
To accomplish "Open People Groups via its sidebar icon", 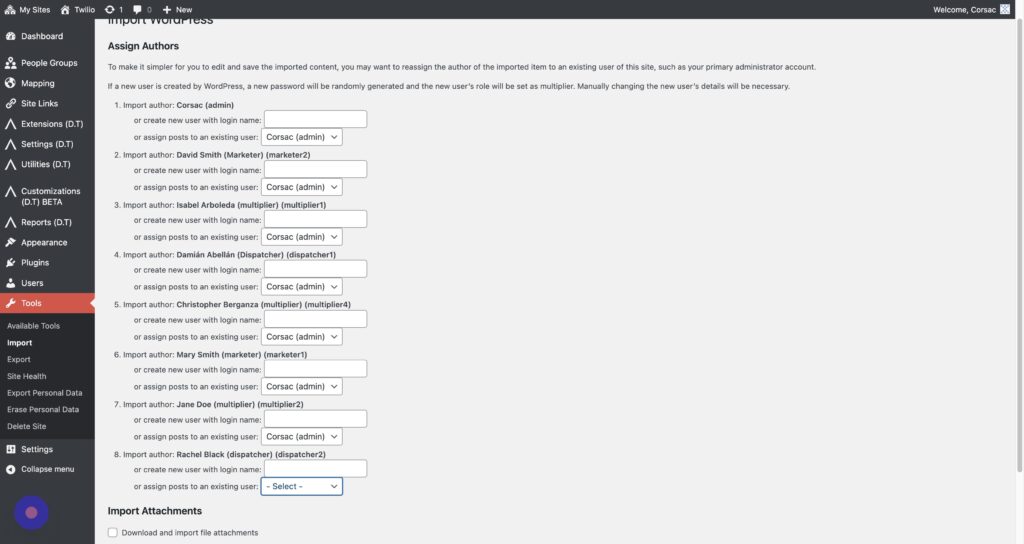I will coord(10,63).
